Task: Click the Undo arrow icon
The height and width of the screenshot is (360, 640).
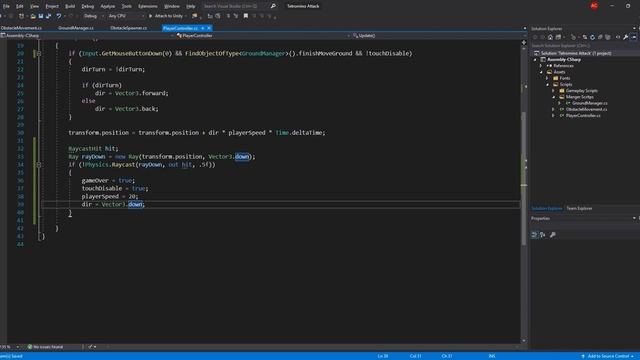Action: (59, 16)
